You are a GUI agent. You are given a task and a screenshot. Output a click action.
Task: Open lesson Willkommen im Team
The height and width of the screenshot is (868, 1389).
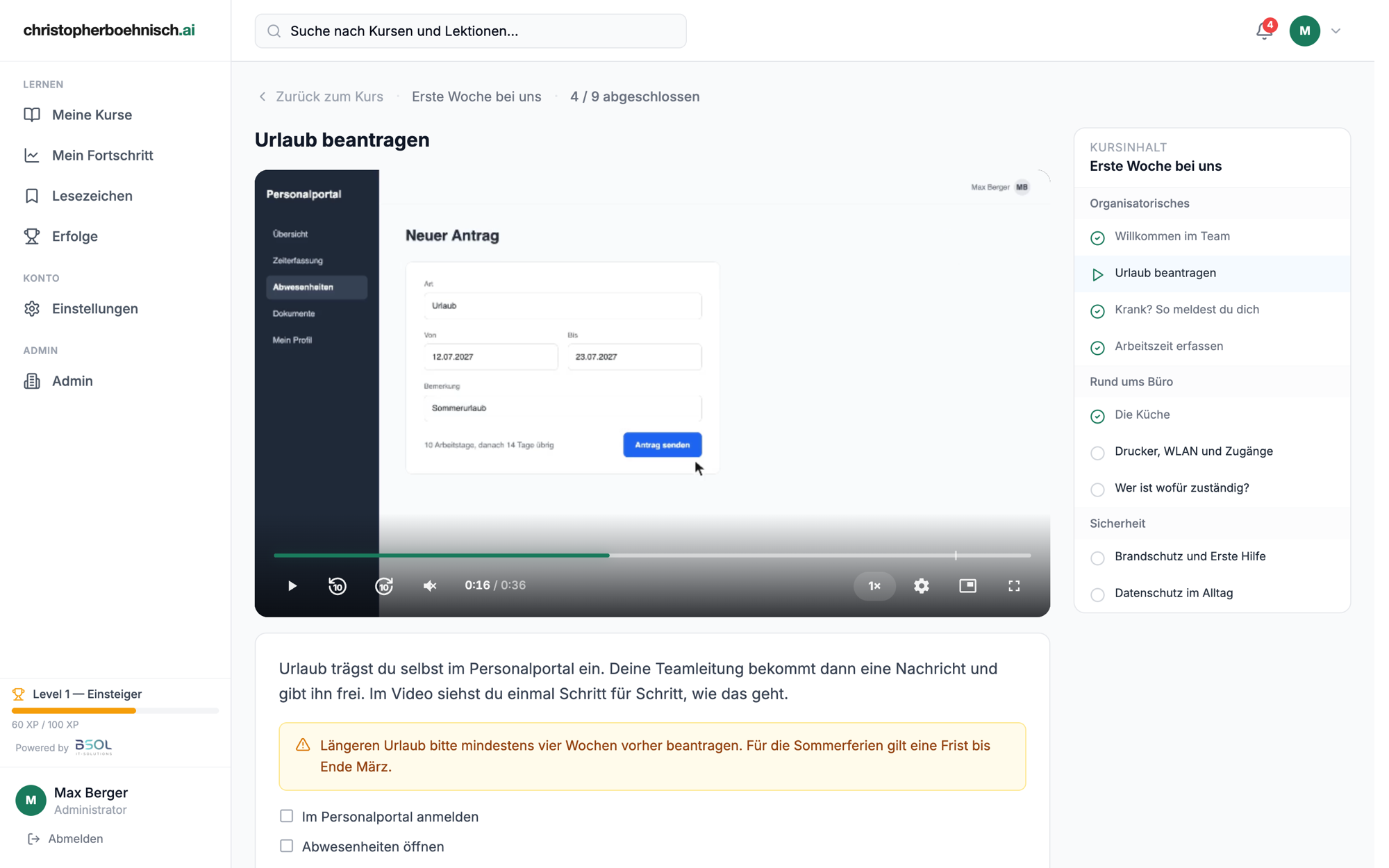pyautogui.click(x=1212, y=237)
